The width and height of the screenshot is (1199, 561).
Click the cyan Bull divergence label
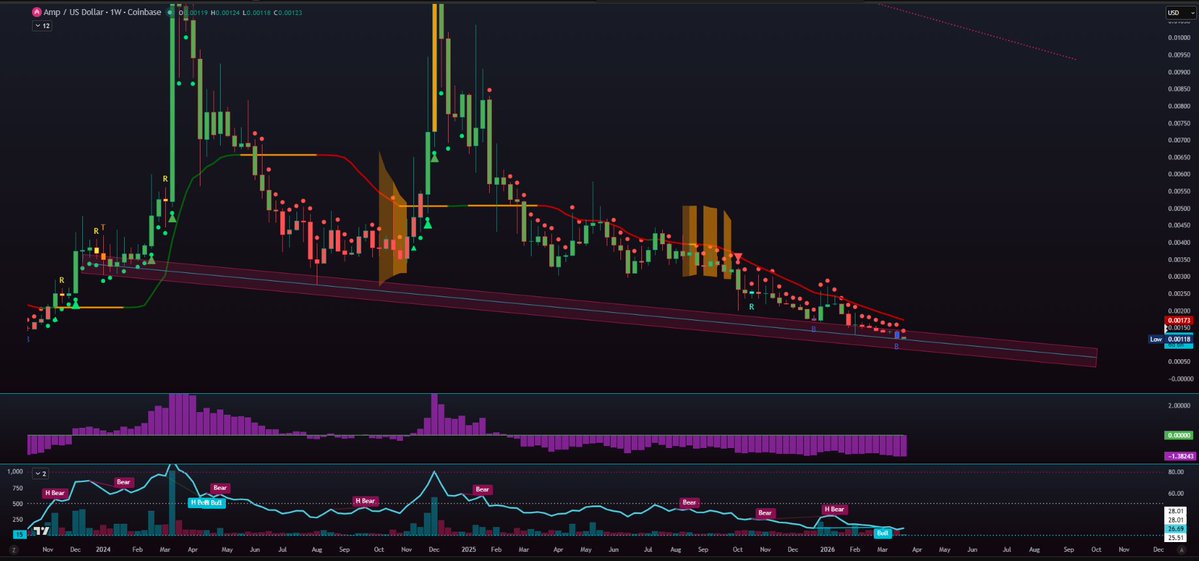point(882,533)
